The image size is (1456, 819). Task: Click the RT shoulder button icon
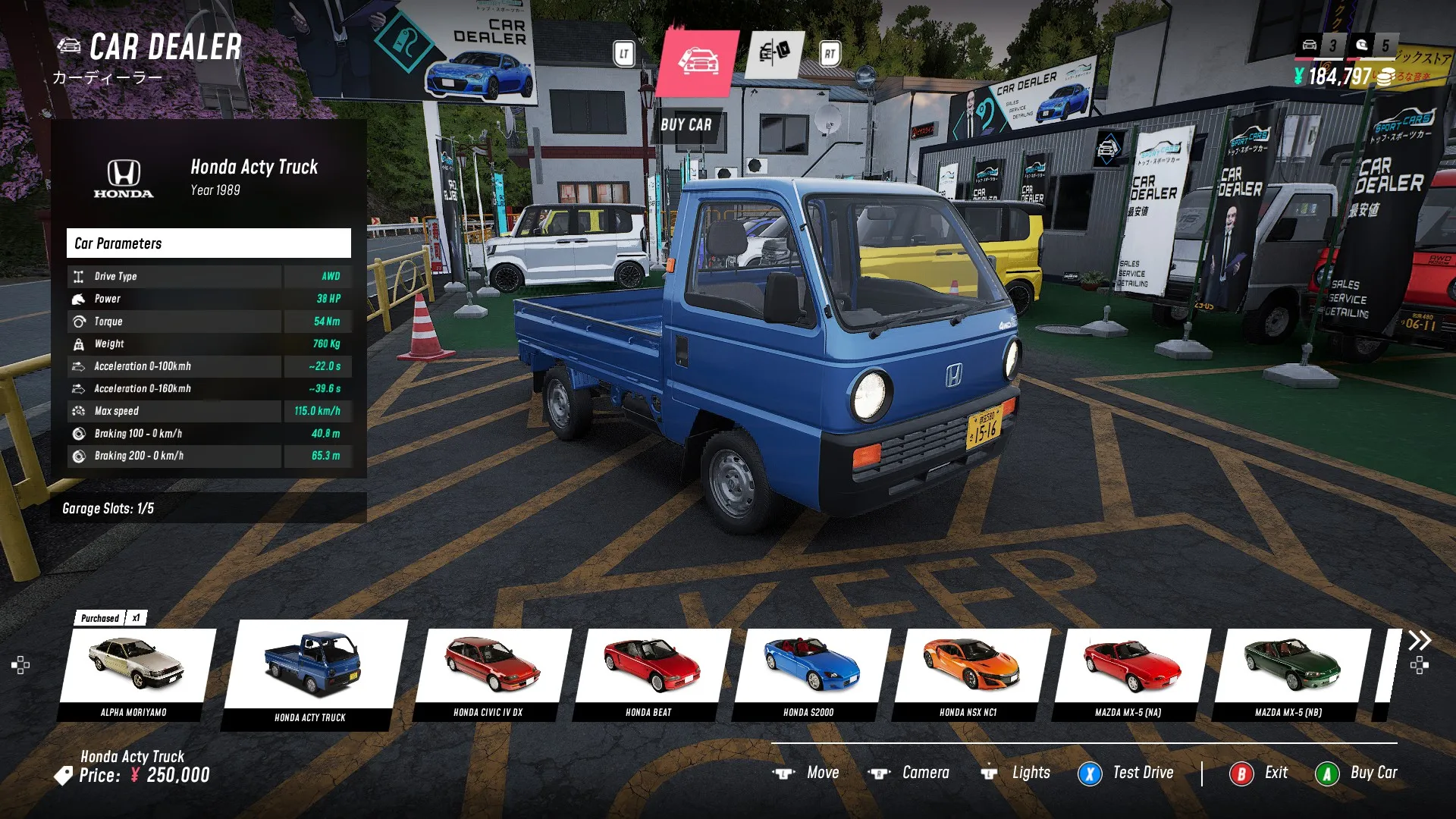click(830, 54)
